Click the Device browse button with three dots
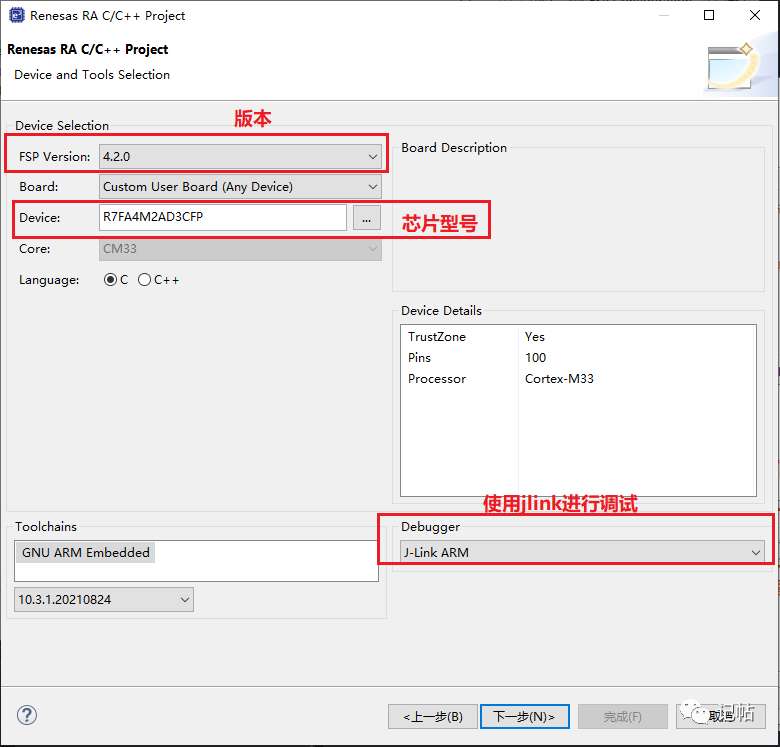The width and height of the screenshot is (780, 747). click(367, 218)
